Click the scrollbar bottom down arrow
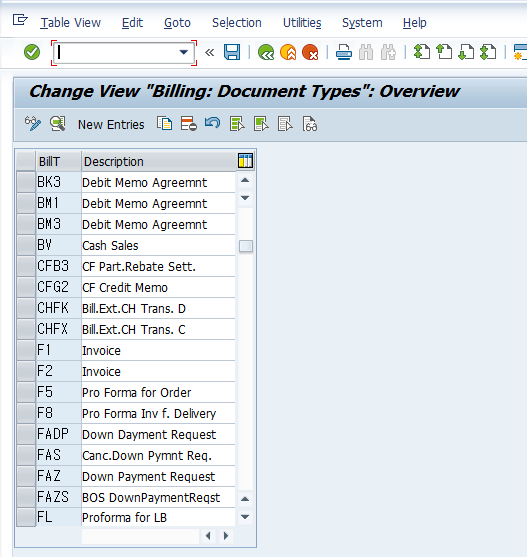 tap(245, 517)
